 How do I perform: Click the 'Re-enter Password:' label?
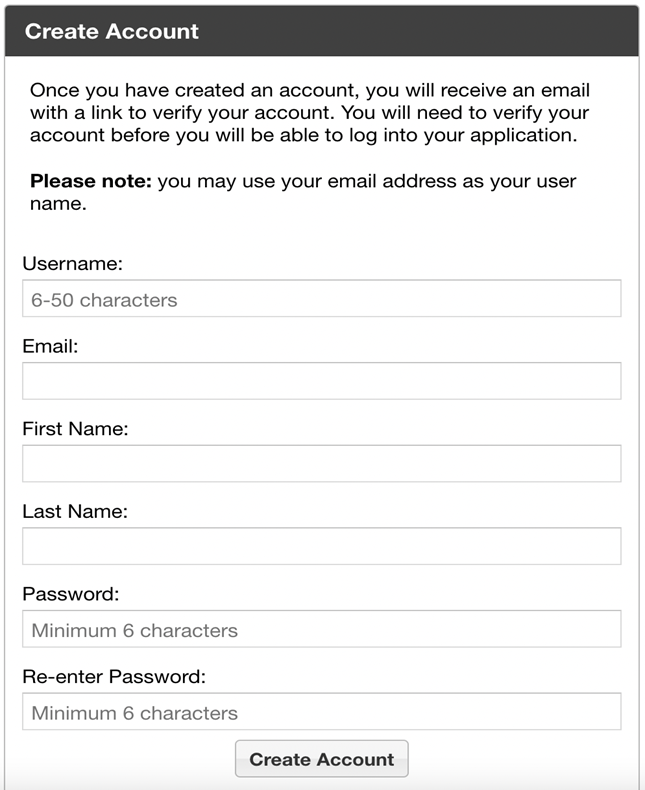(x=114, y=677)
